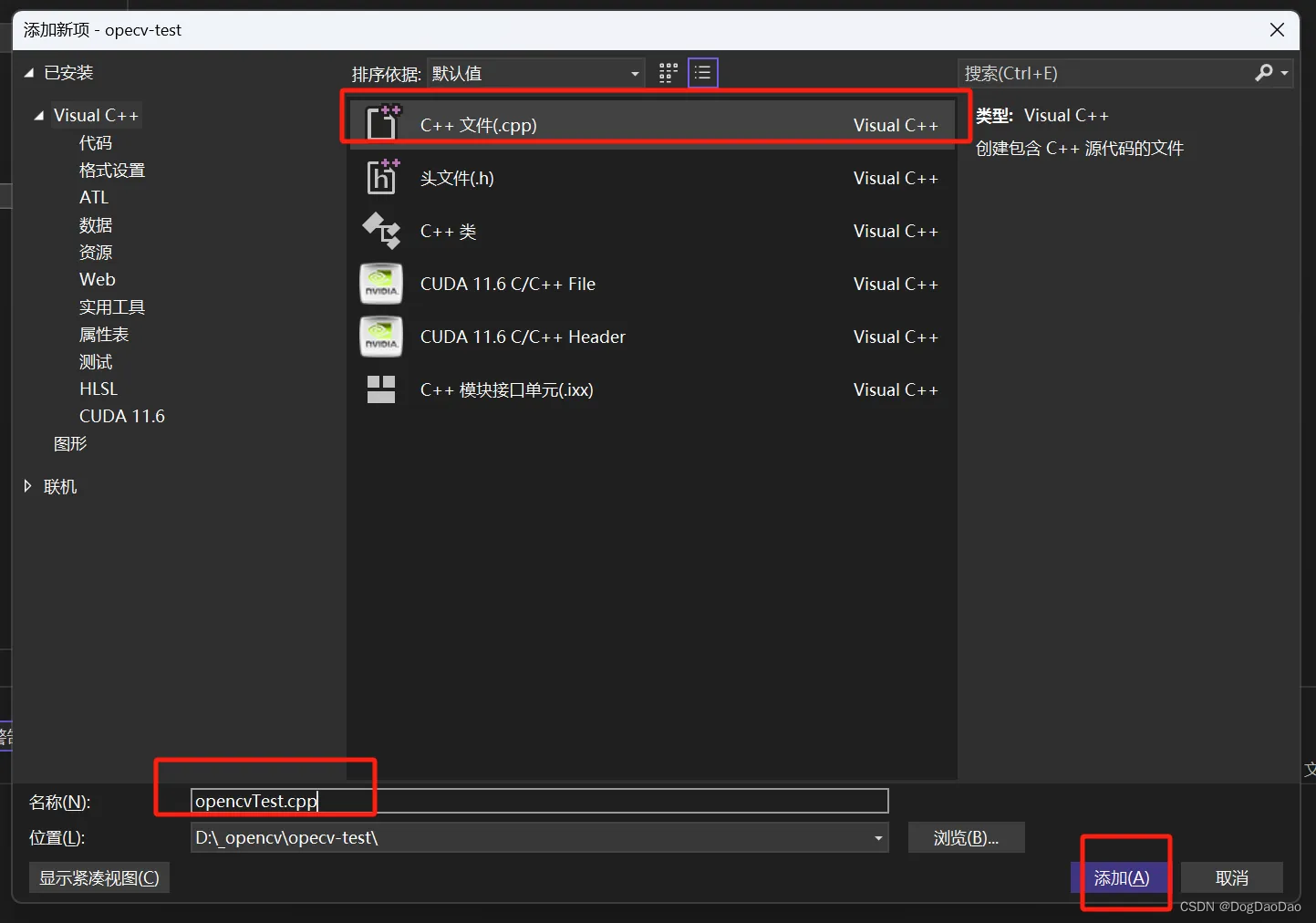Select the 测试 category
1316x923 pixels.
coord(96,362)
